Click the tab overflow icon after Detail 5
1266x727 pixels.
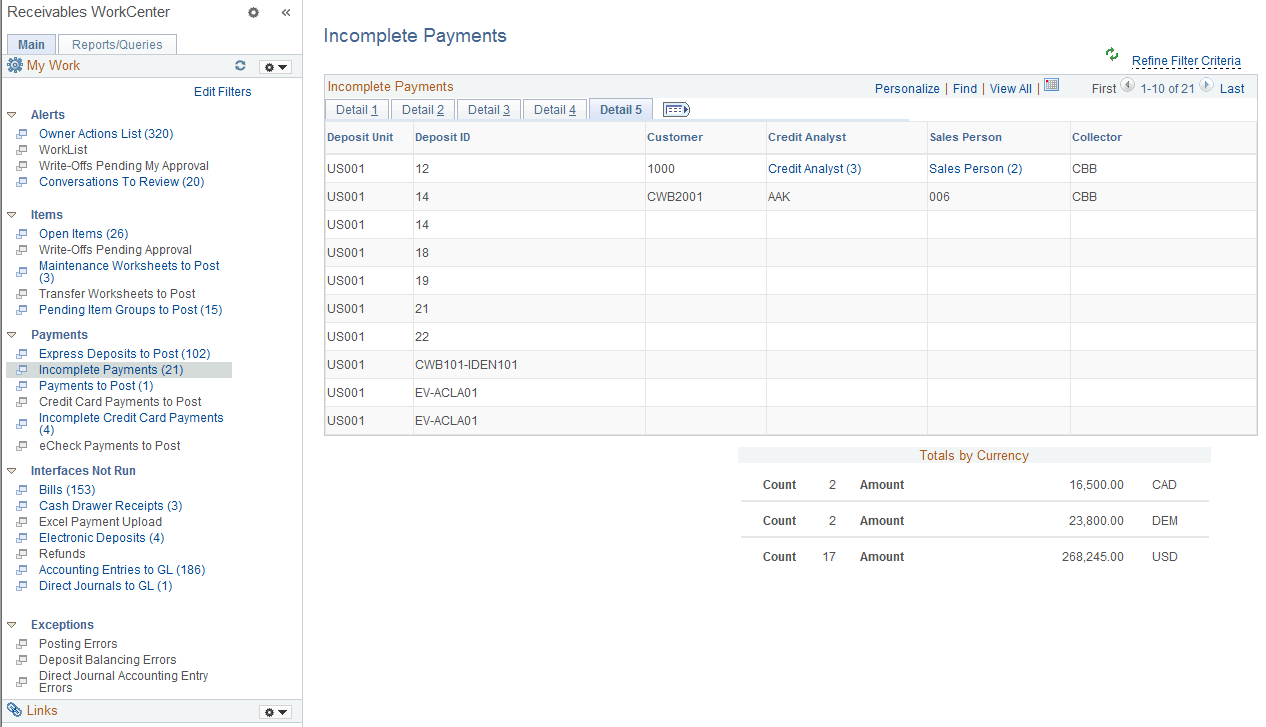(x=676, y=109)
